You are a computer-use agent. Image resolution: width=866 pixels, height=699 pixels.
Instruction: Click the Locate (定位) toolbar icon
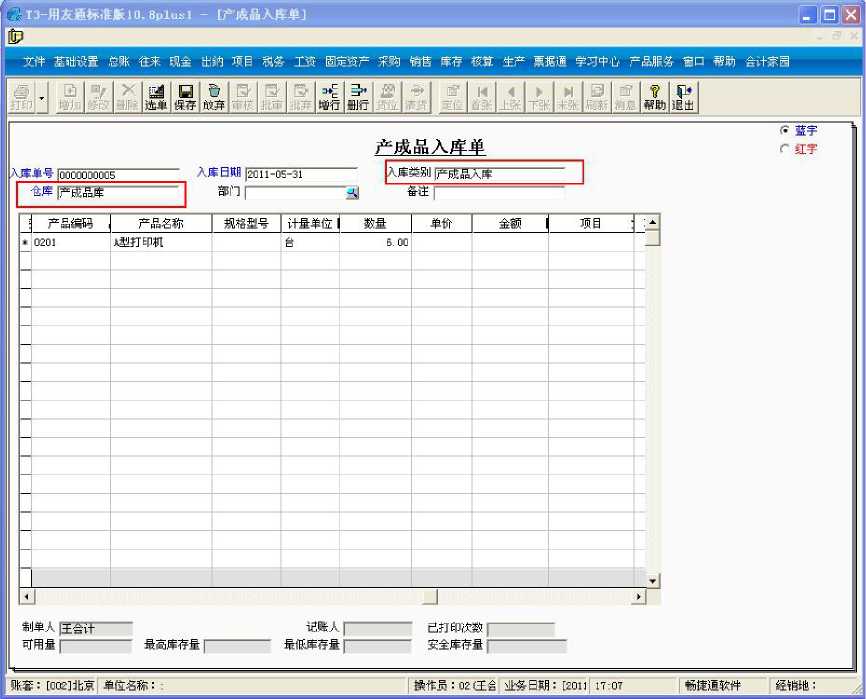tap(452, 97)
